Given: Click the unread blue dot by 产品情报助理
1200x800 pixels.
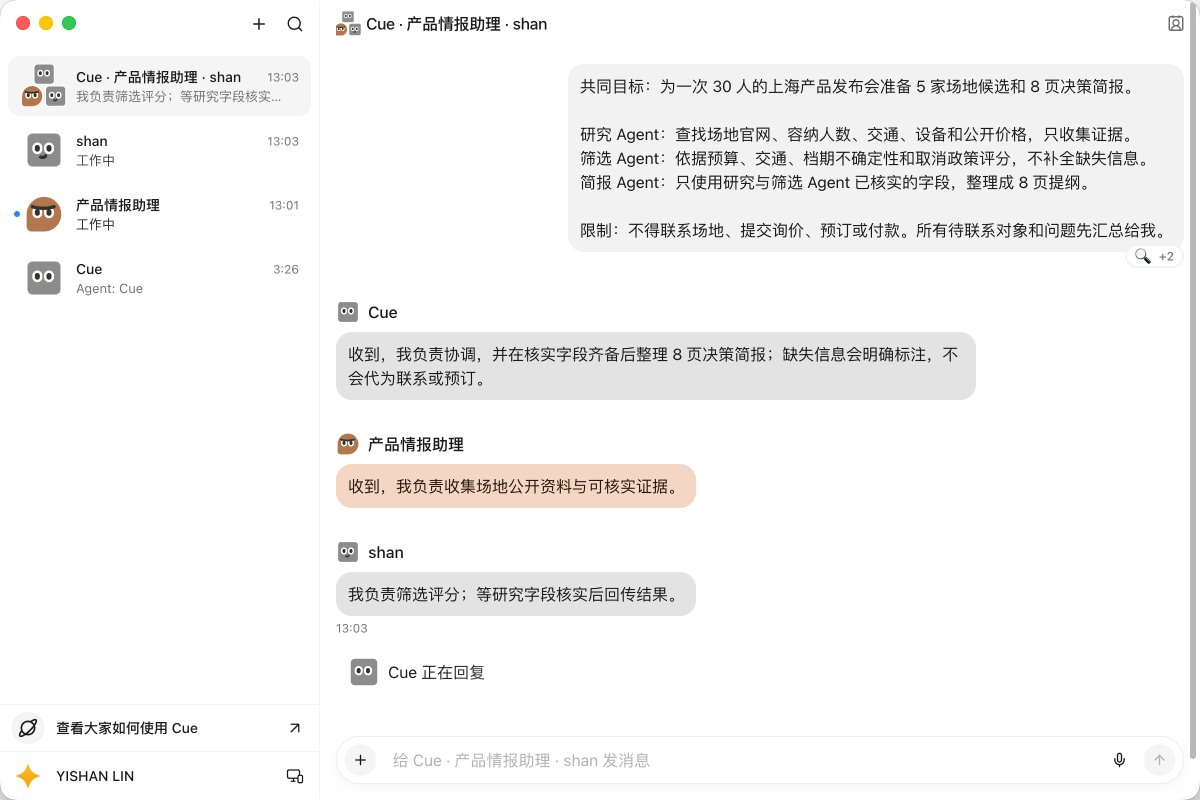Looking at the screenshot, I should pyautogui.click(x=16, y=214).
